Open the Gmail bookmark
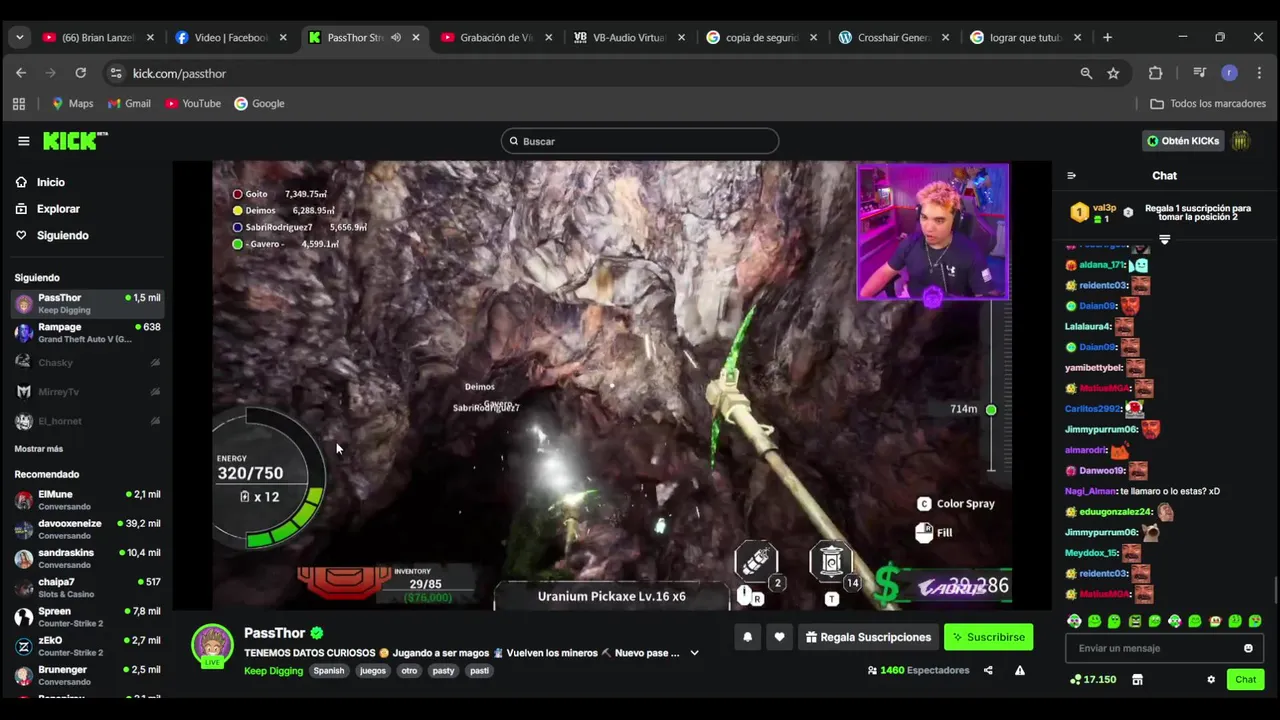Image resolution: width=1280 pixels, height=720 pixels. [129, 104]
